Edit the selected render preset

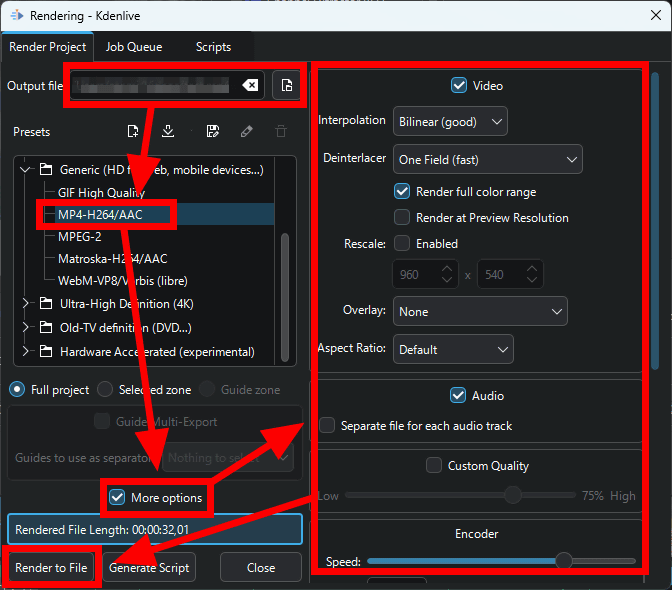[247, 131]
